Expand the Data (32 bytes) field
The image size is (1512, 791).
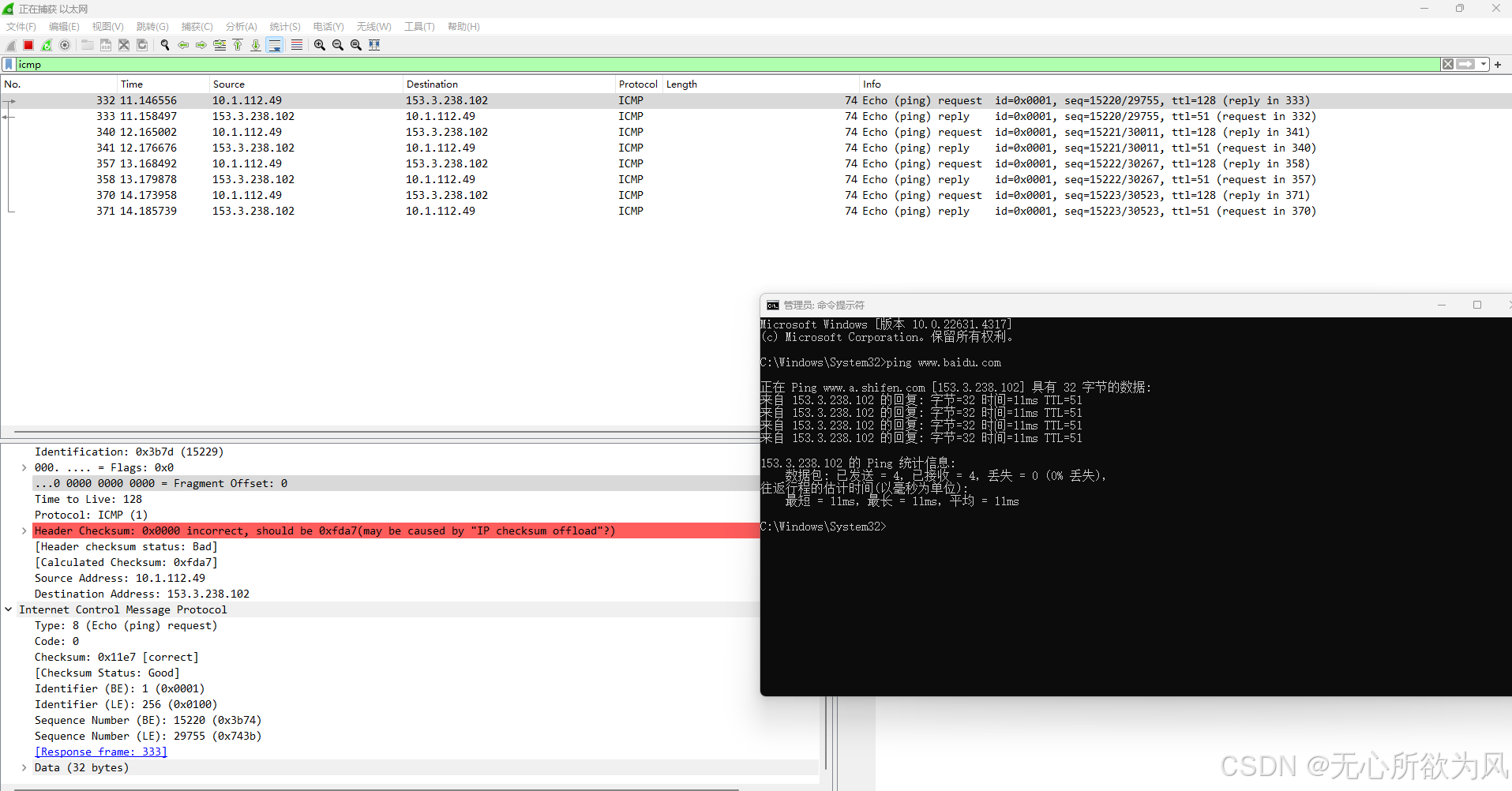pyautogui.click(x=24, y=768)
